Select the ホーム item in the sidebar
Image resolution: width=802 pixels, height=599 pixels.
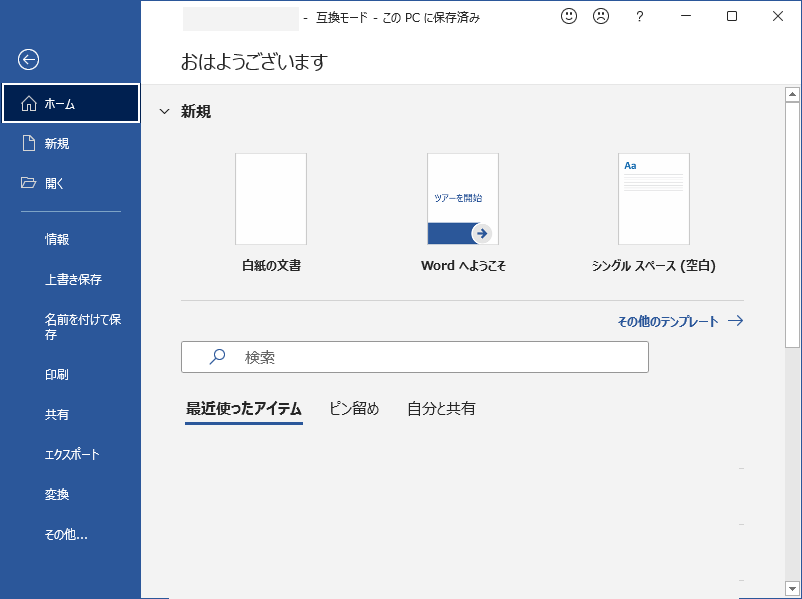[71, 103]
